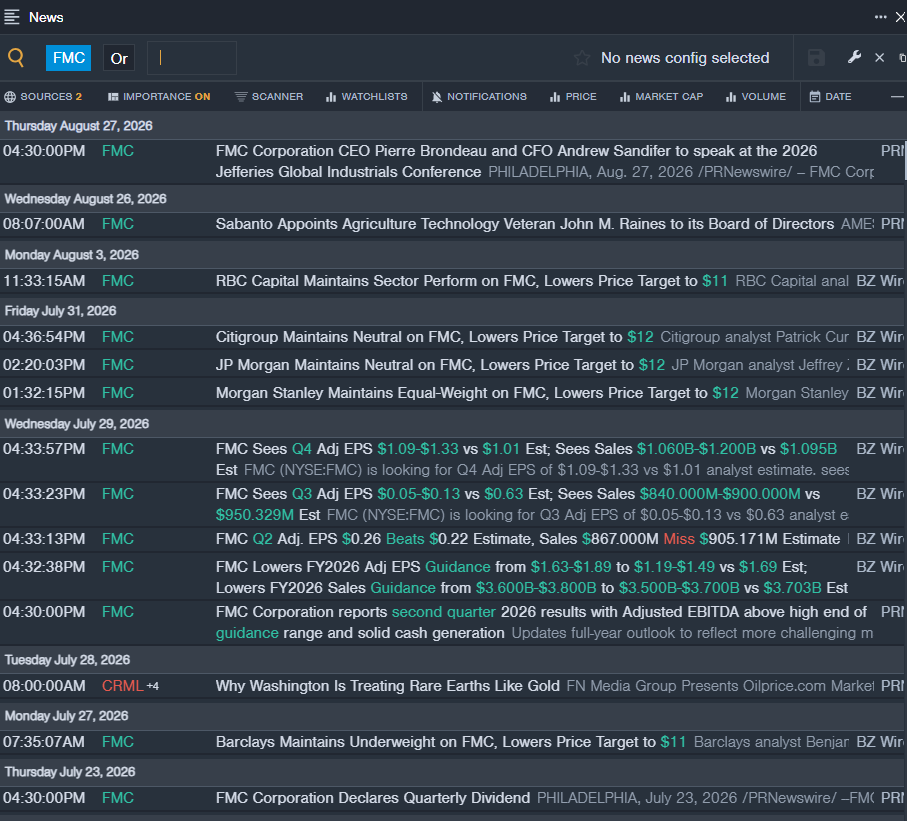The width and height of the screenshot is (907, 821).
Task: Click the green Beats keyword
Action: [405, 539]
